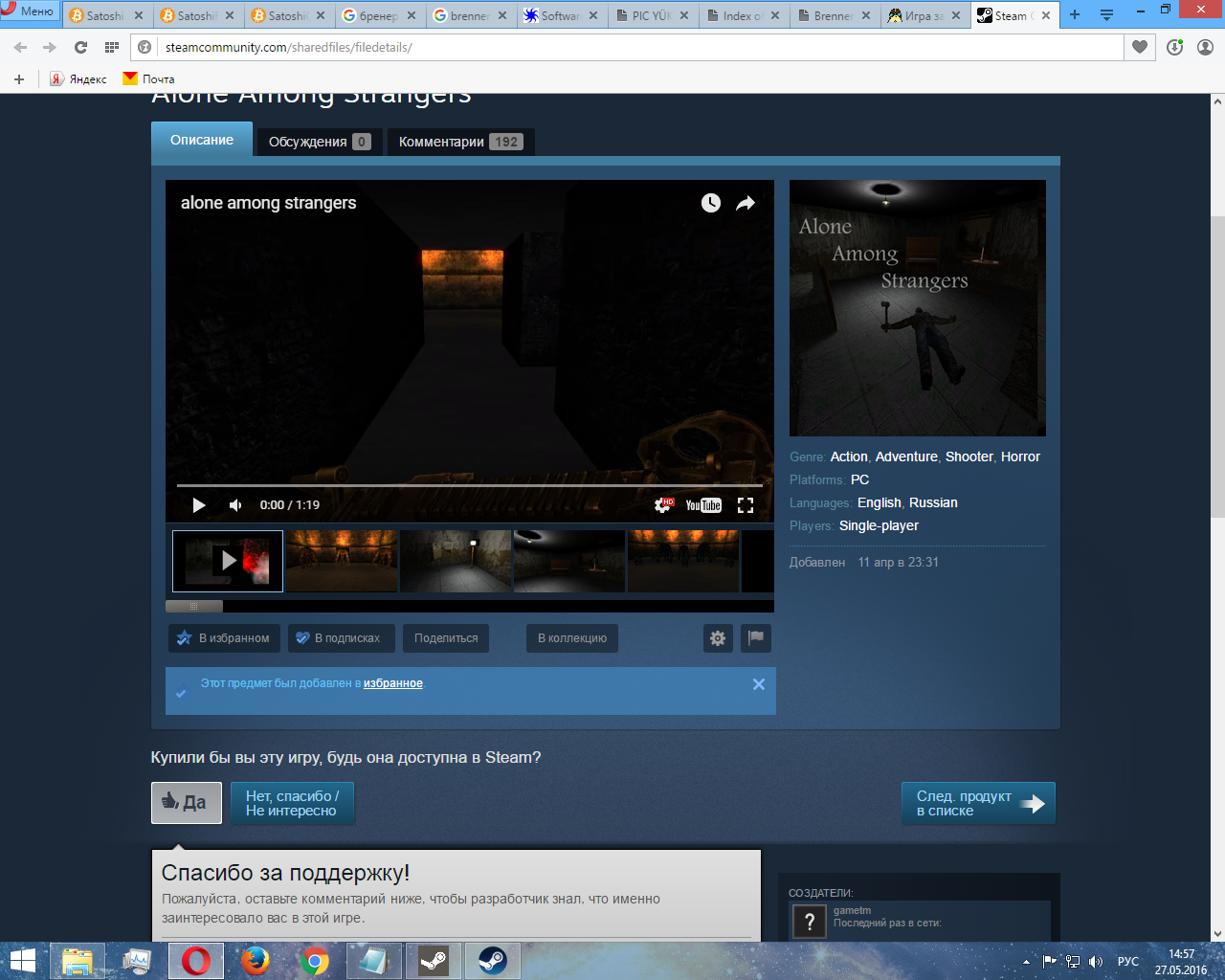Select the Описание page tab

(202, 140)
